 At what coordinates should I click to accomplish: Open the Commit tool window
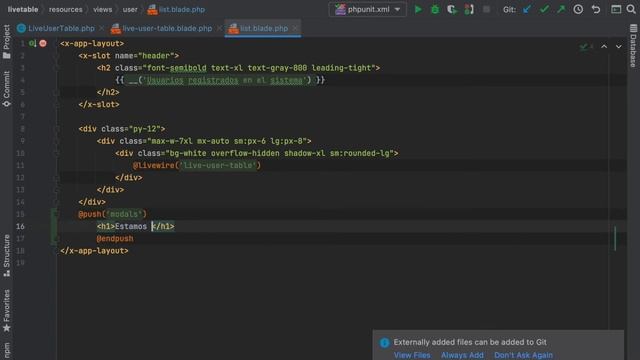tap(7, 89)
